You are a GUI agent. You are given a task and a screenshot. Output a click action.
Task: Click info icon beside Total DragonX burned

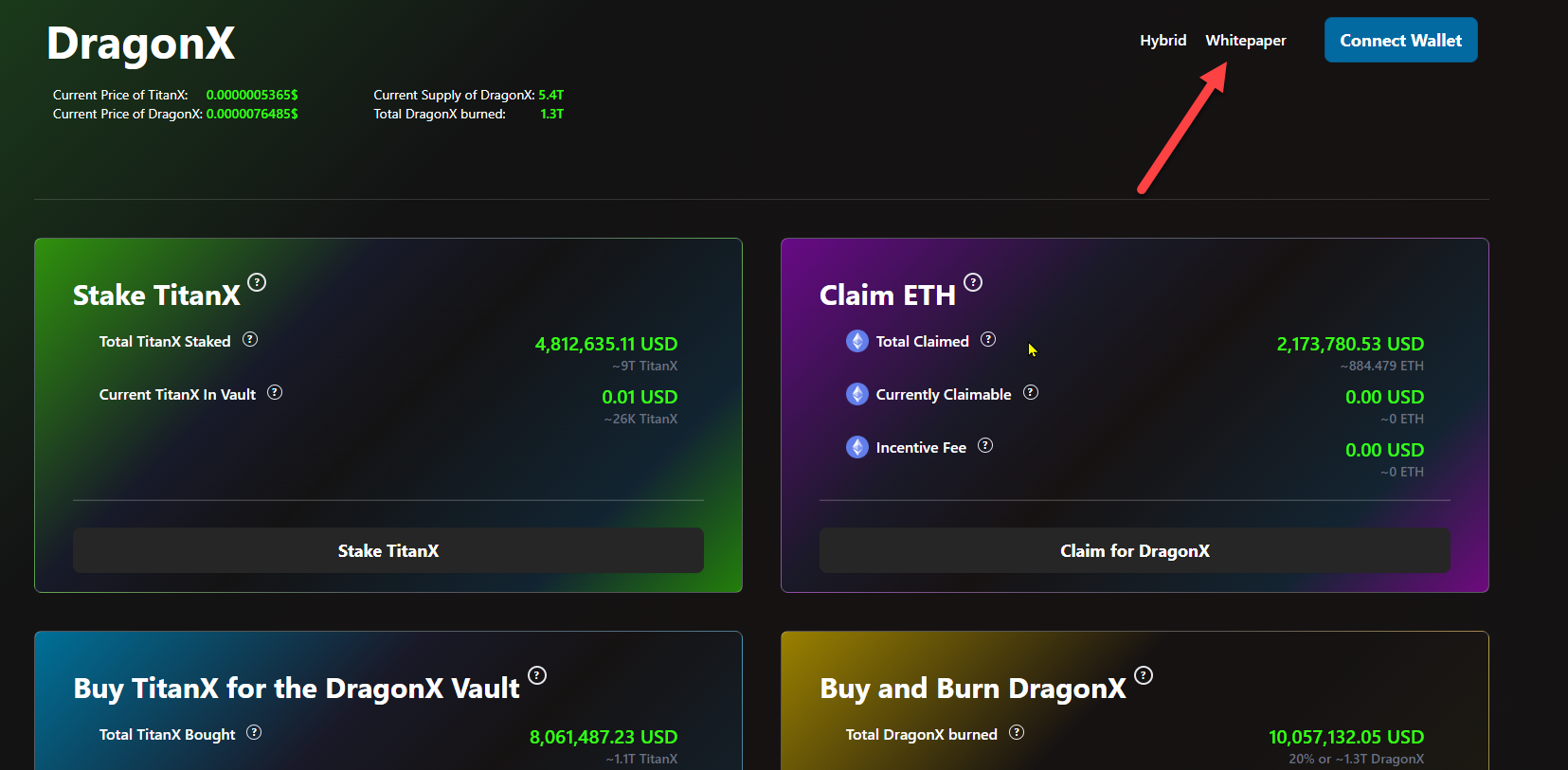1017,732
